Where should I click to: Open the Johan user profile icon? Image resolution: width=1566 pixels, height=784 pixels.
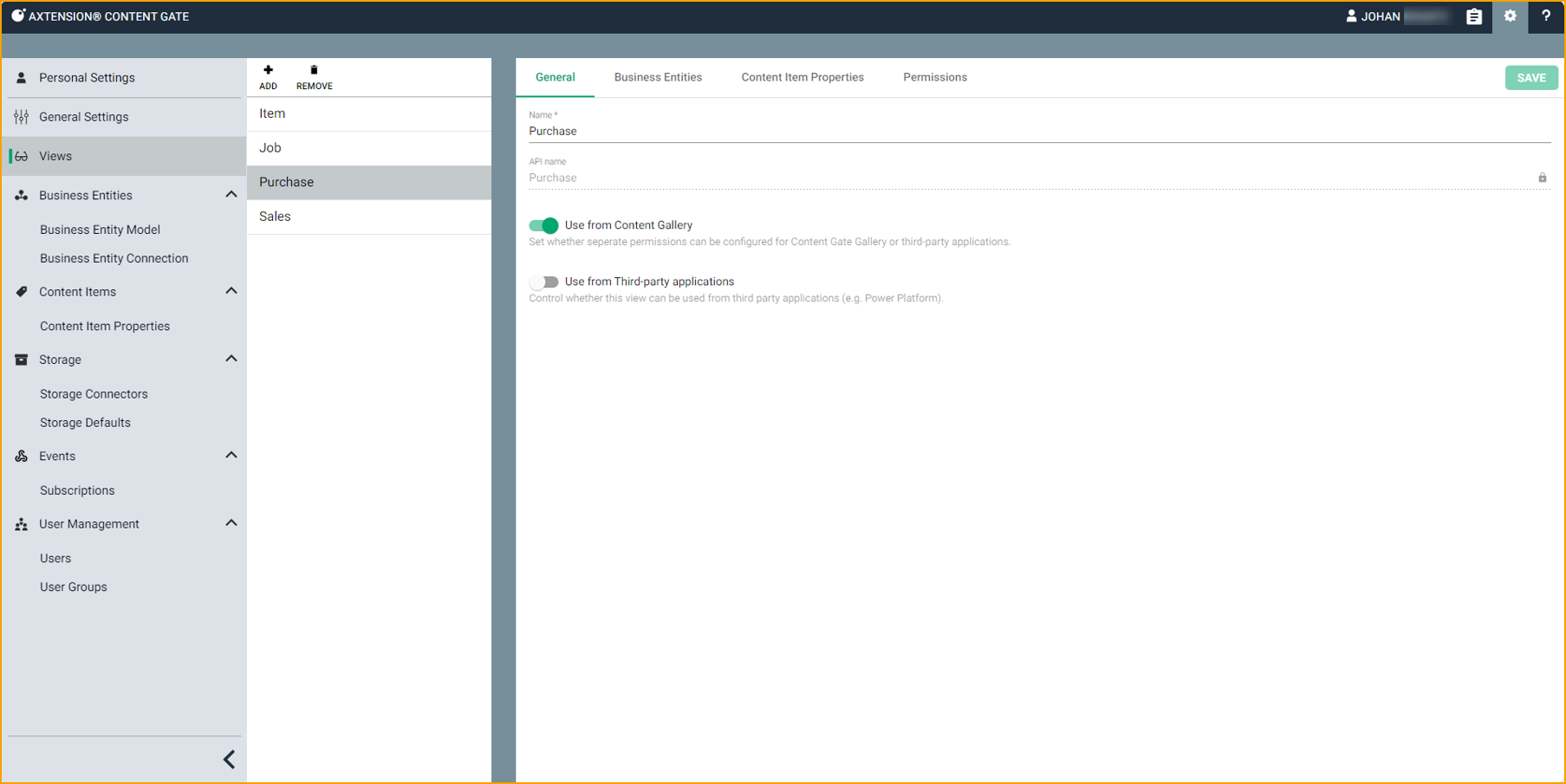(x=1351, y=16)
